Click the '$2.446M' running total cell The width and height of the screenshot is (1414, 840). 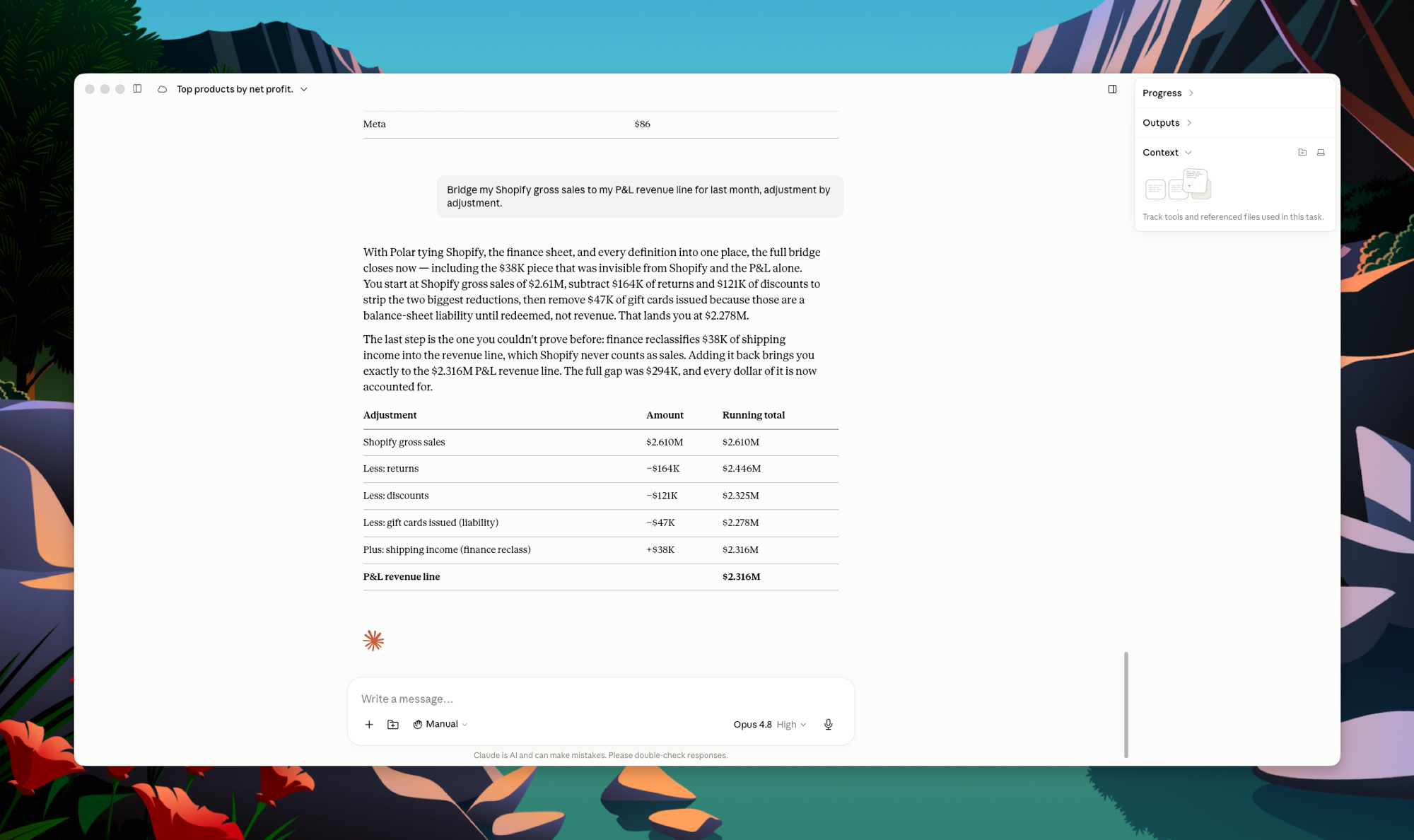[x=742, y=469]
